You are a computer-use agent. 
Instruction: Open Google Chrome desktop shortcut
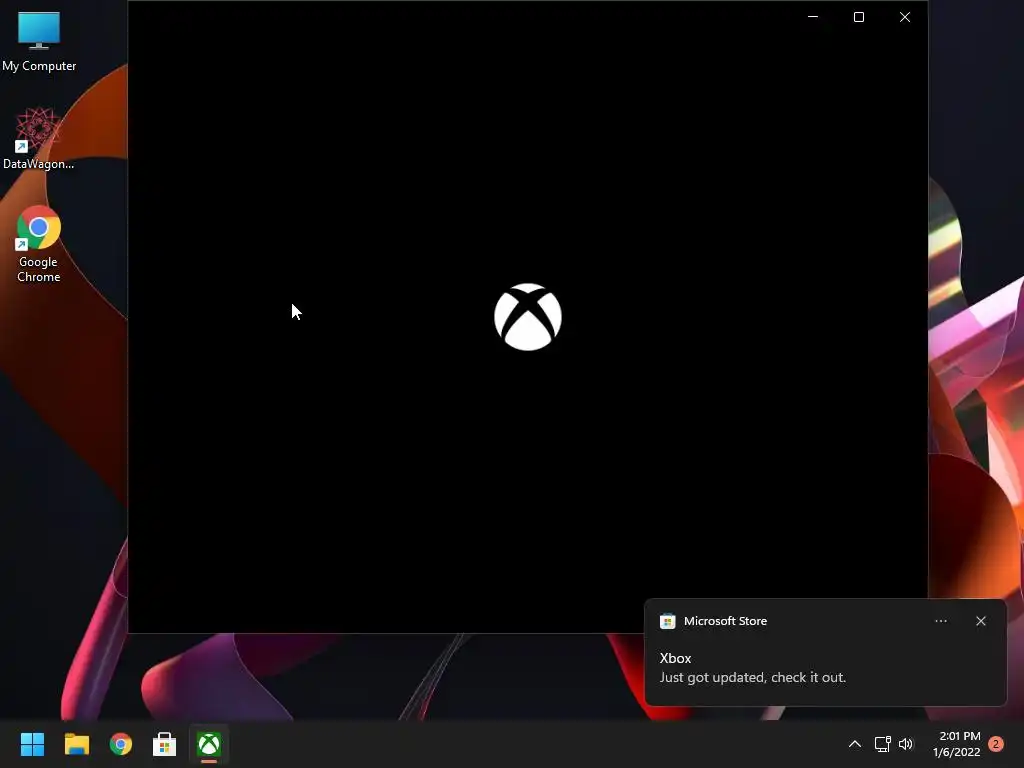[39, 244]
